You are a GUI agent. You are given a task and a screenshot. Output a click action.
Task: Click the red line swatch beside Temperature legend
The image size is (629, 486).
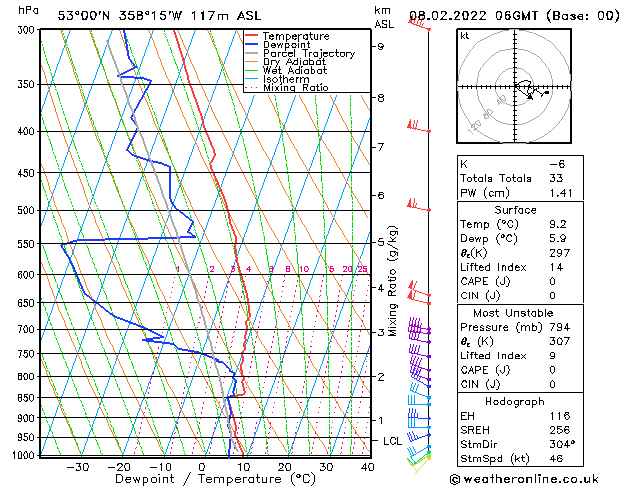pos(252,36)
